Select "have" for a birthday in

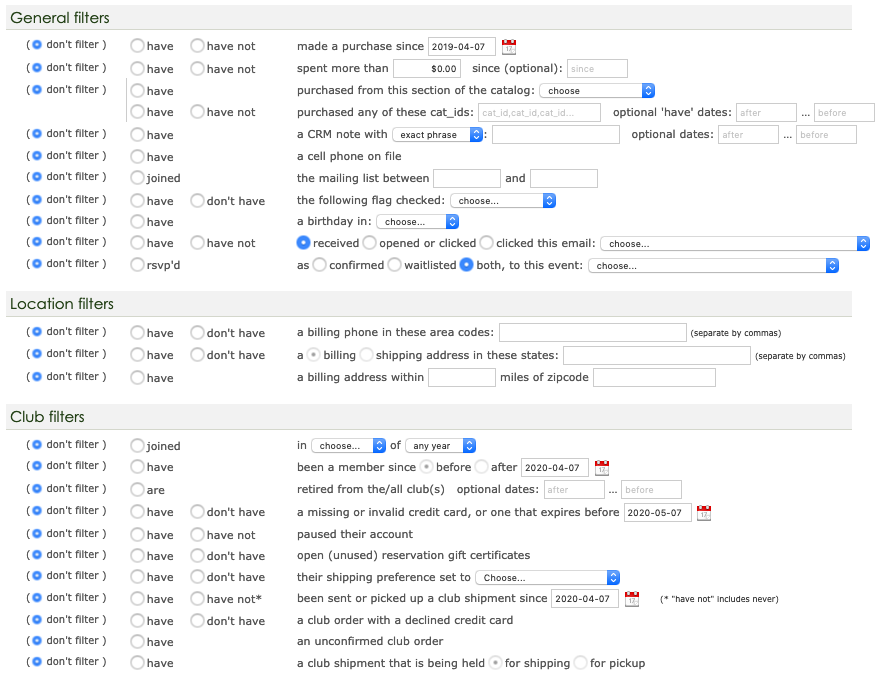137,221
